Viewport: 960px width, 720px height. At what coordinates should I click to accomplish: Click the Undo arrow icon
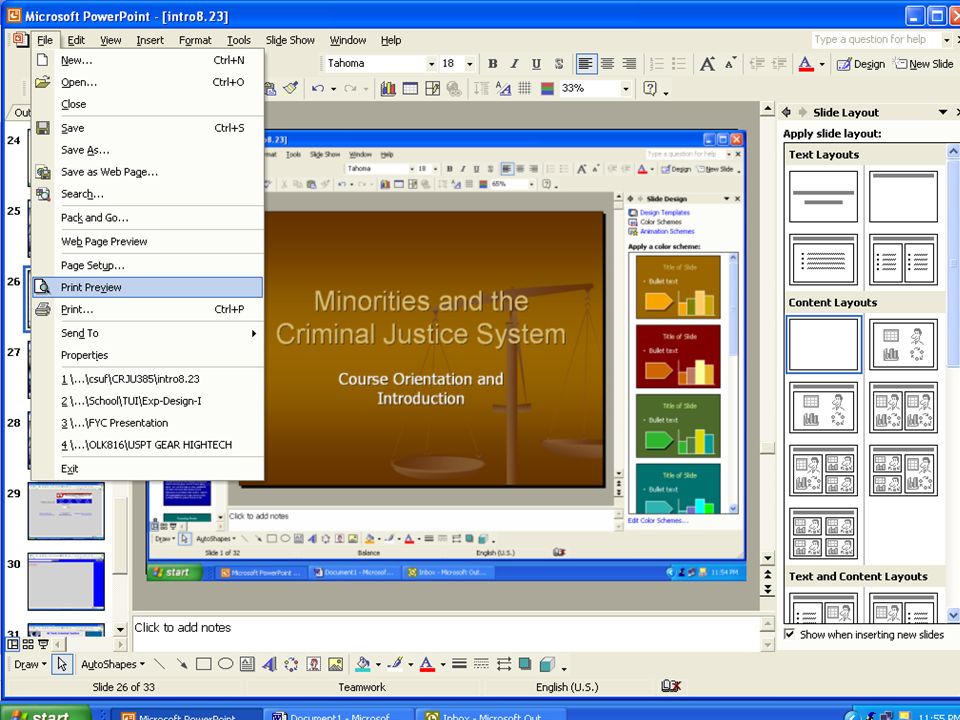tap(317, 89)
